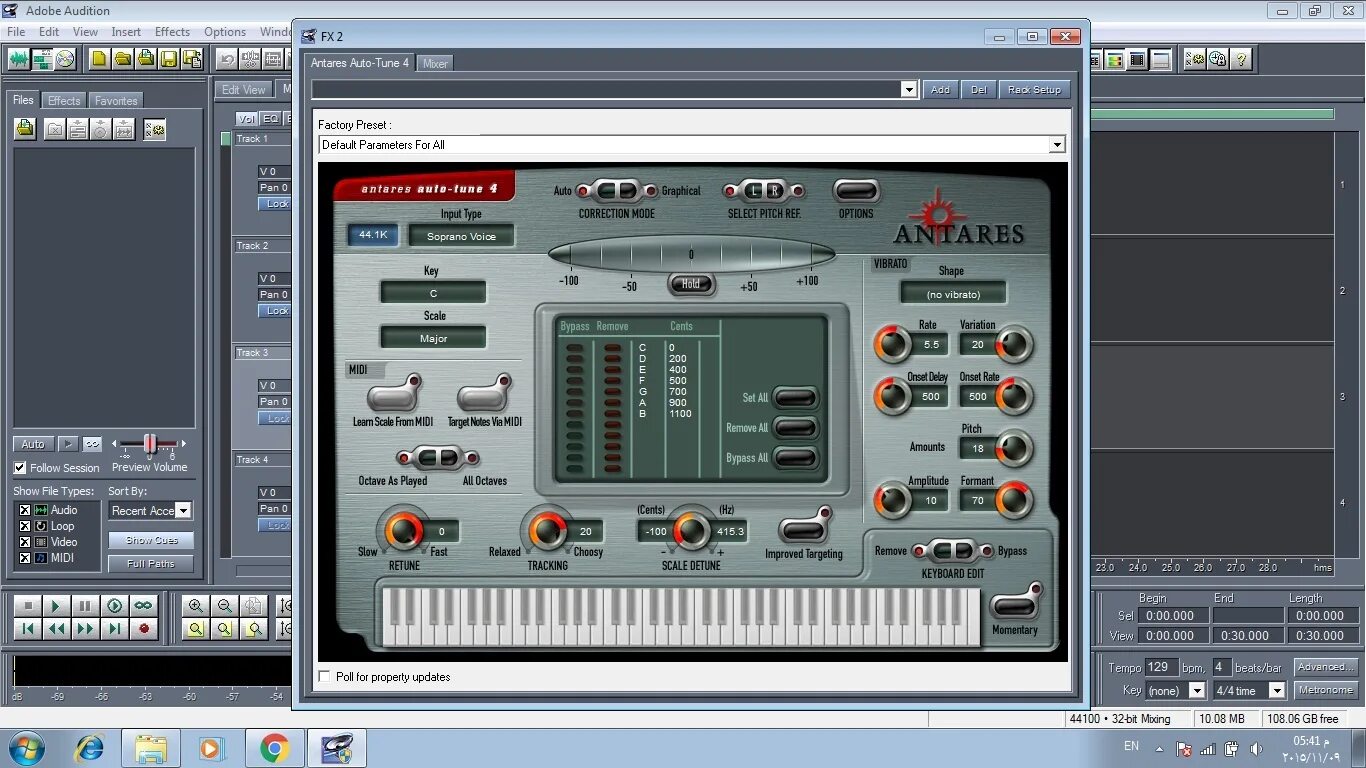Toggle Learn Scale From MIDI switch
This screenshot has width=1366, height=768.
coord(393,394)
